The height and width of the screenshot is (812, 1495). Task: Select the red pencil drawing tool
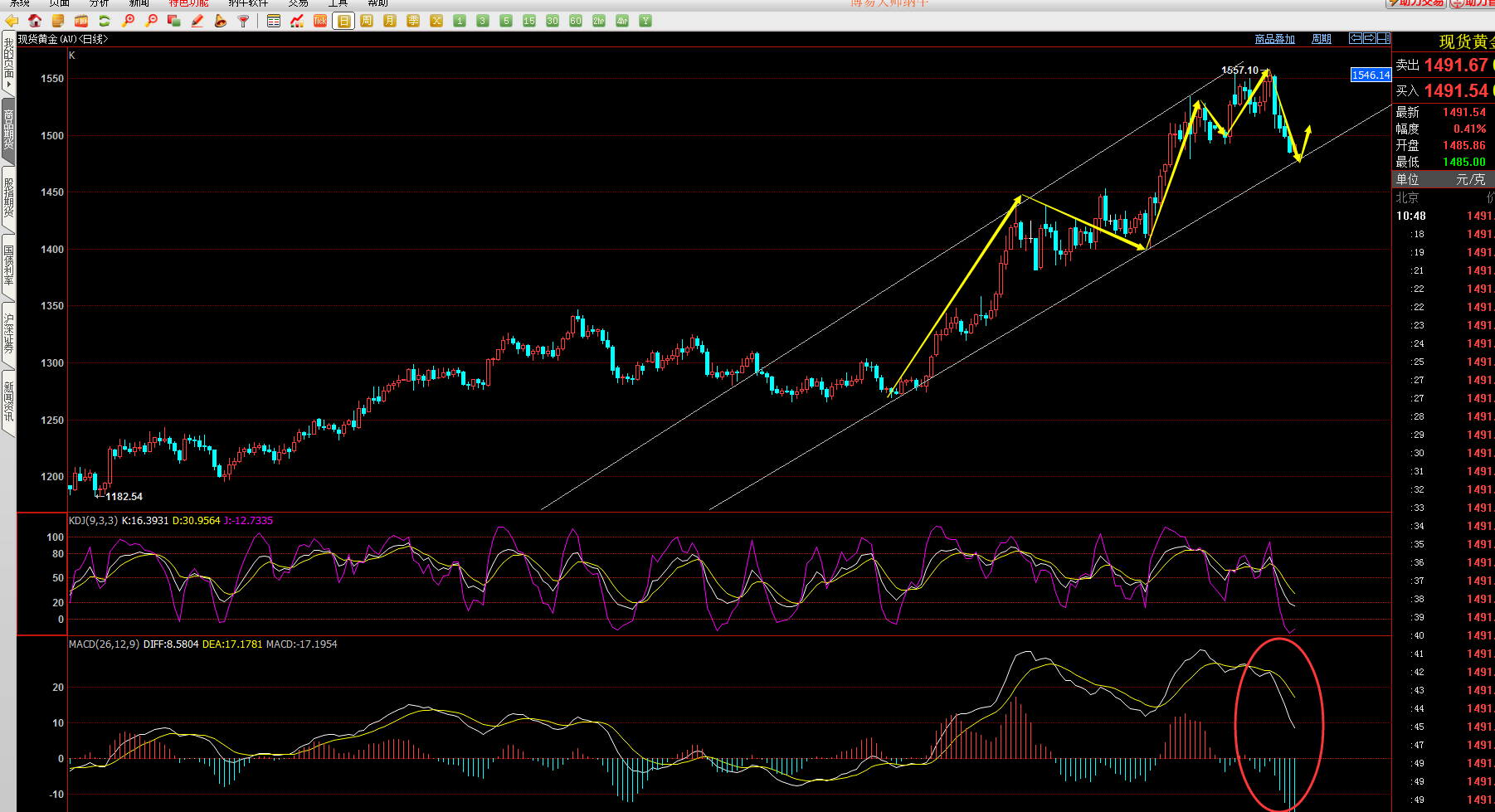coord(197,21)
